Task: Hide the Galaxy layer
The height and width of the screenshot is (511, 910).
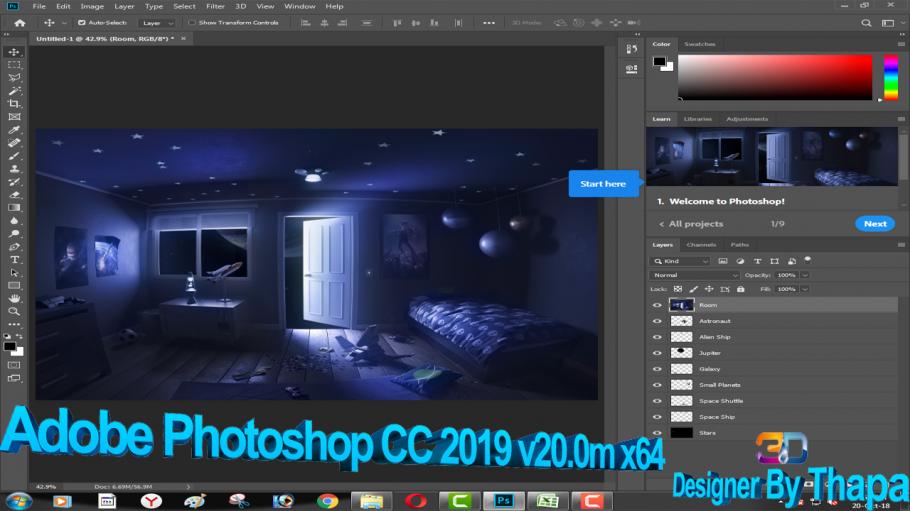Action: pyautogui.click(x=657, y=369)
